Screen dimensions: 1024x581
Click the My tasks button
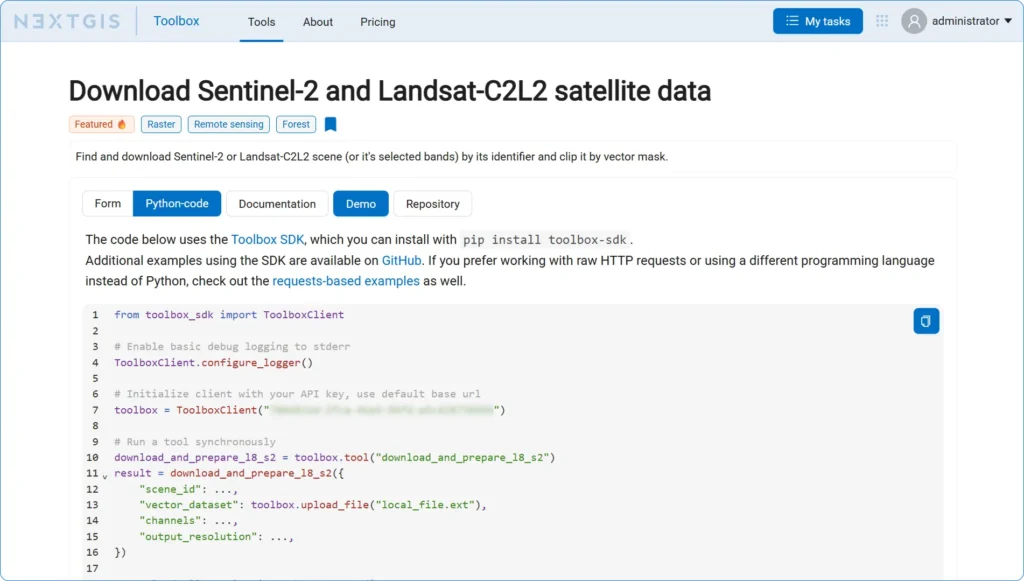[818, 21]
